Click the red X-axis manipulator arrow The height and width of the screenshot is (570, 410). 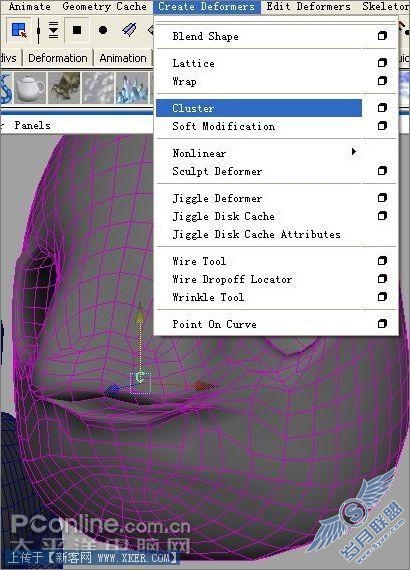204,386
